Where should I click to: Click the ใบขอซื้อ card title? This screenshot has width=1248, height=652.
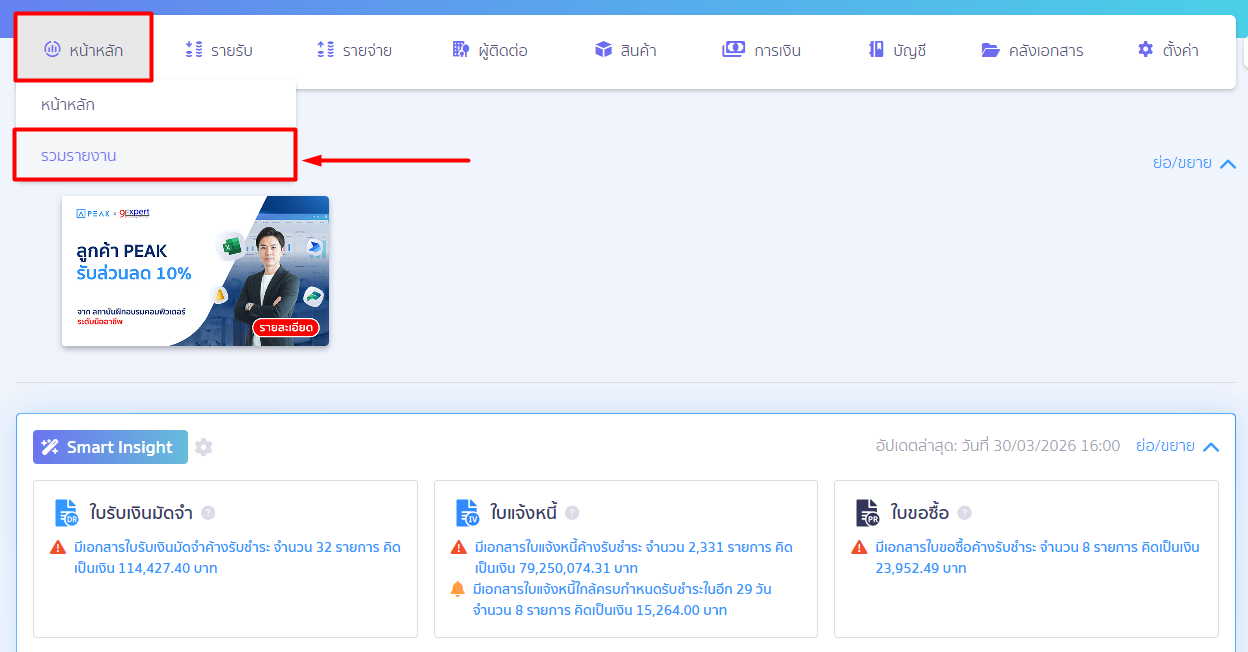[920, 513]
